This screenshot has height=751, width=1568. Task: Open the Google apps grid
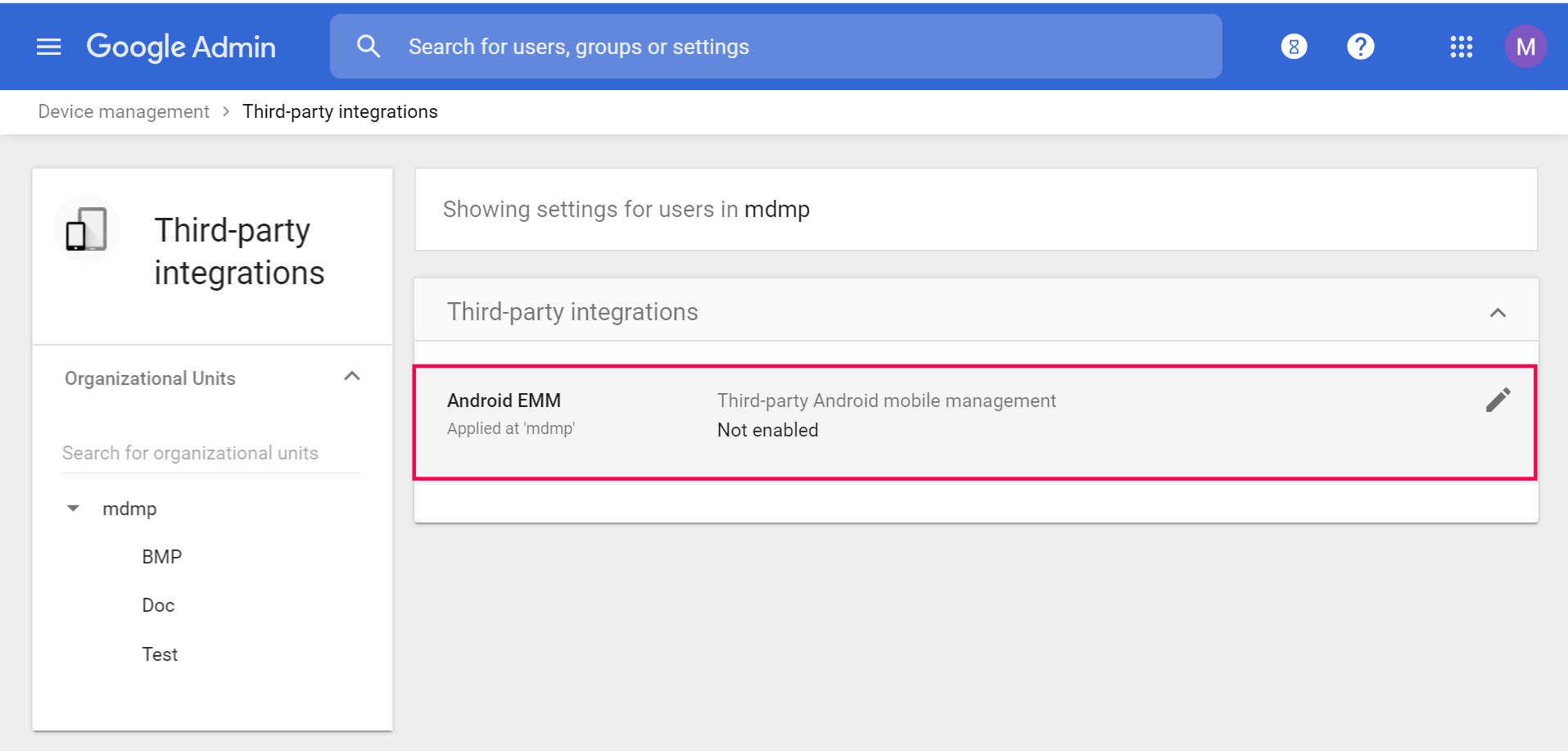[1461, 47]
